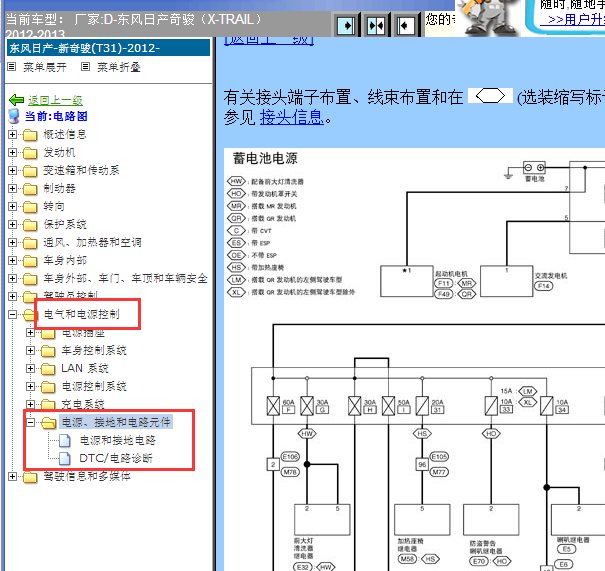The image size is (605, 571).
Task: Click the folder icon of 电源控制系统
Action: coord(48,387)
